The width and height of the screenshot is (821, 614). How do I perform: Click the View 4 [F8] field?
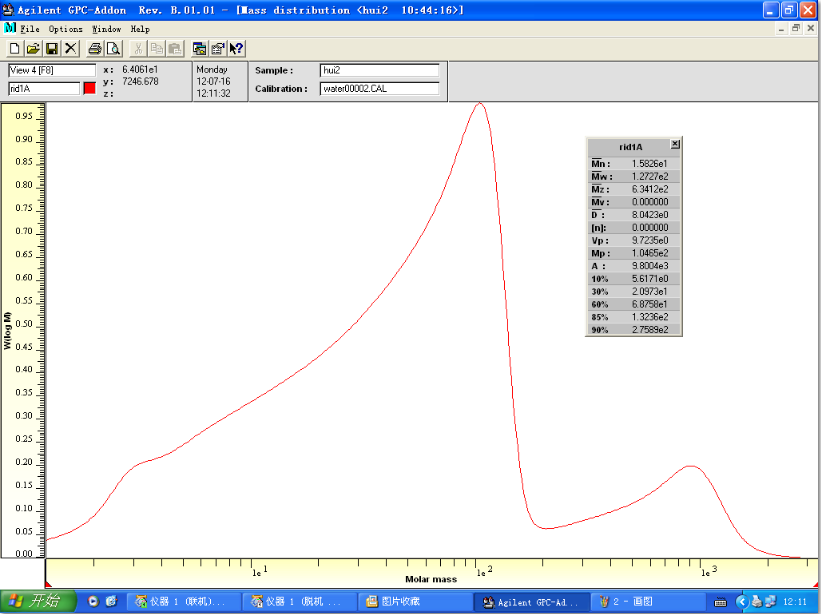(x=52, y=70)
